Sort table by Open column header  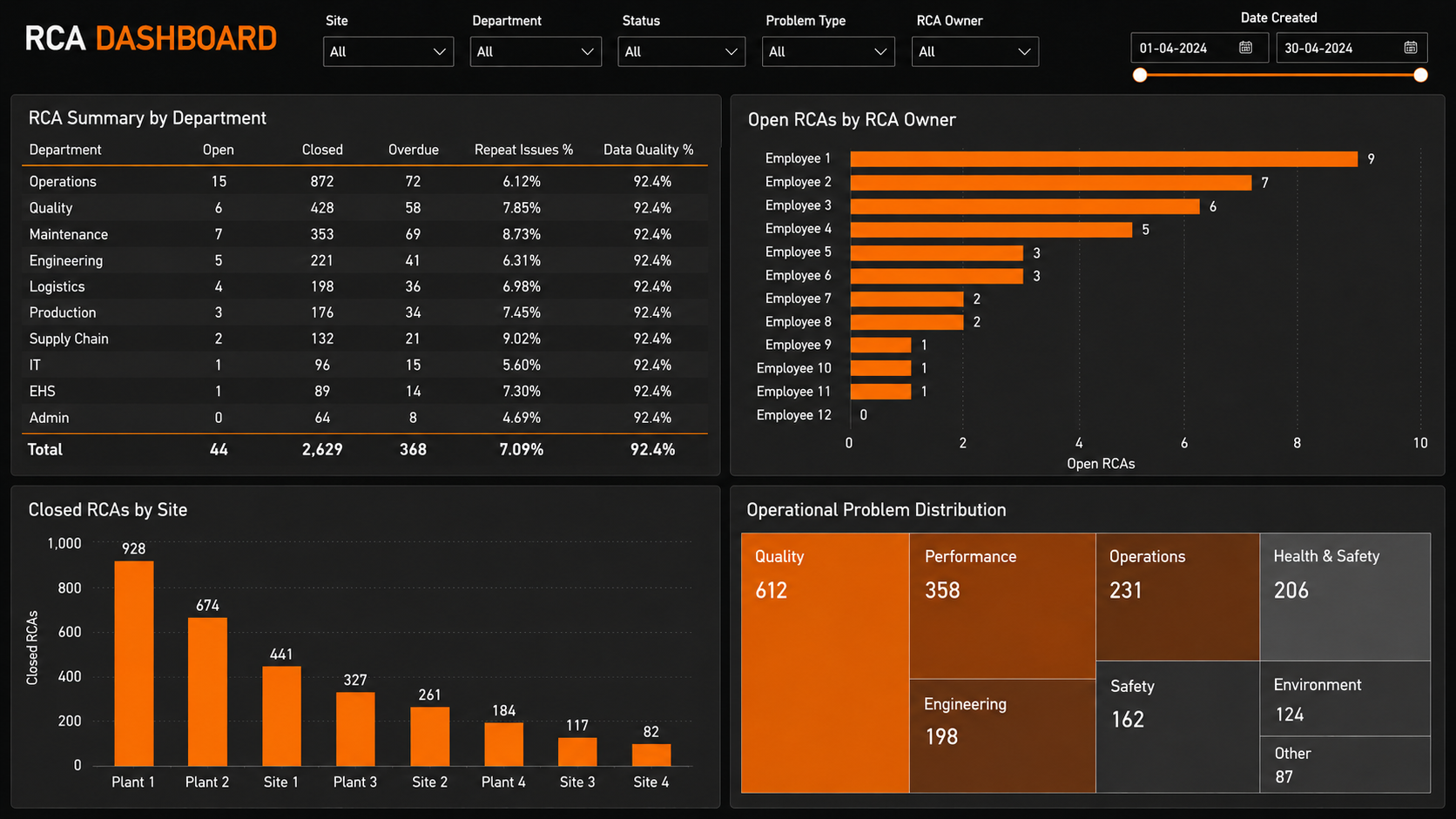219,150
